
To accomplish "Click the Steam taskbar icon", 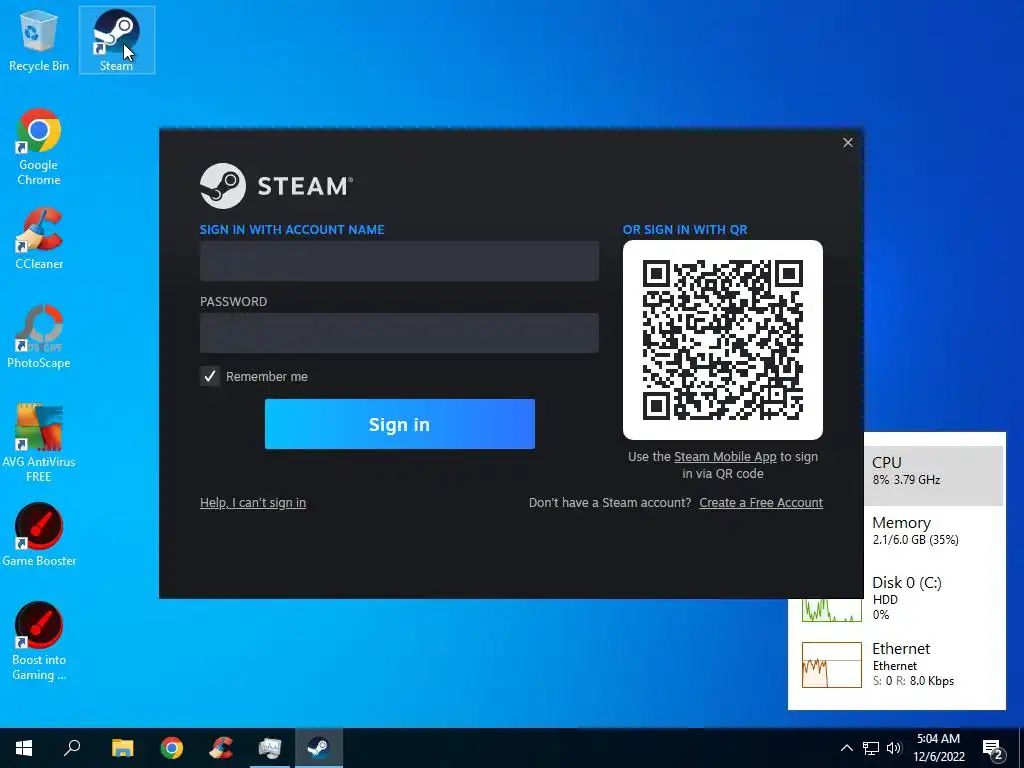I will pos(319,748).
